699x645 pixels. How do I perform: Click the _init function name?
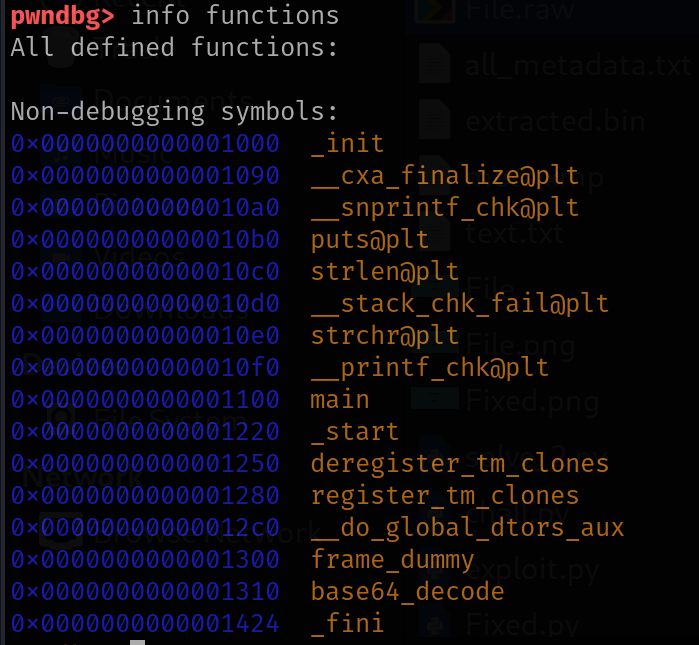347,144
